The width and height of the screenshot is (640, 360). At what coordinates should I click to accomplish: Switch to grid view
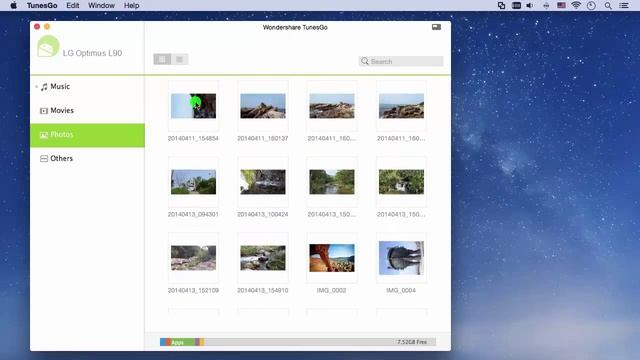[162, 59]
